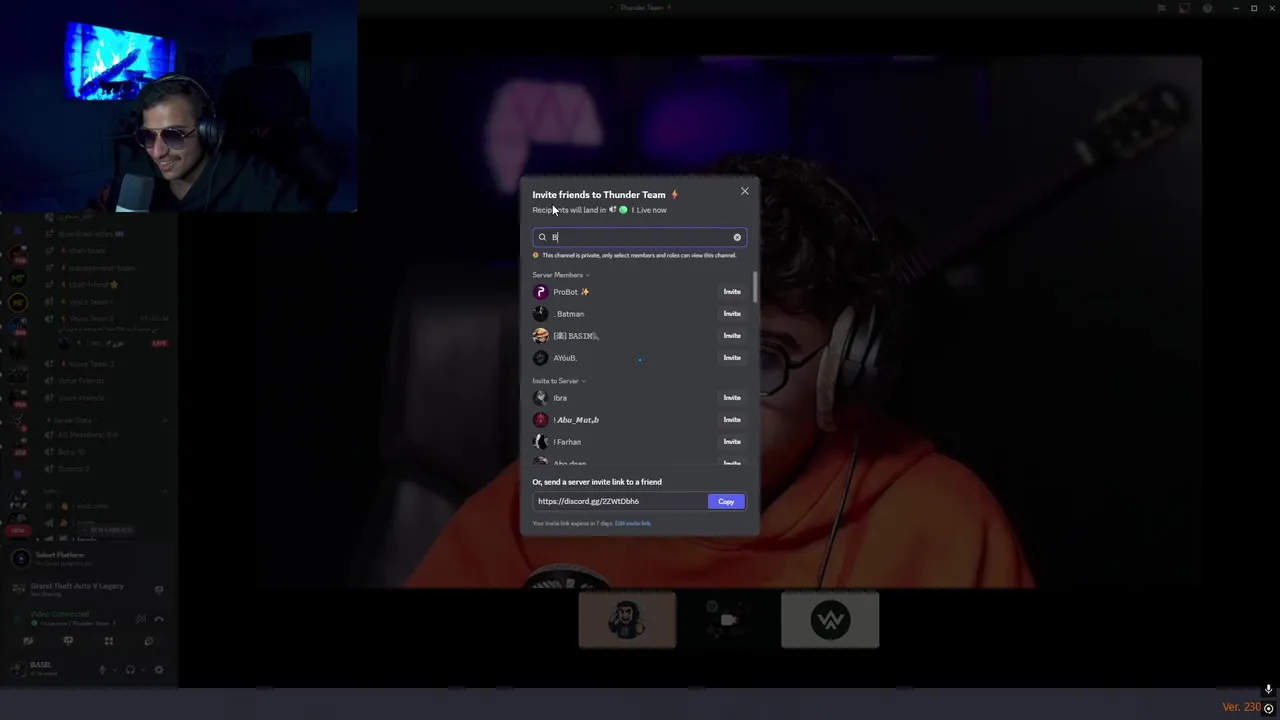Click BASIM's avatar in the list

[541, 336]
